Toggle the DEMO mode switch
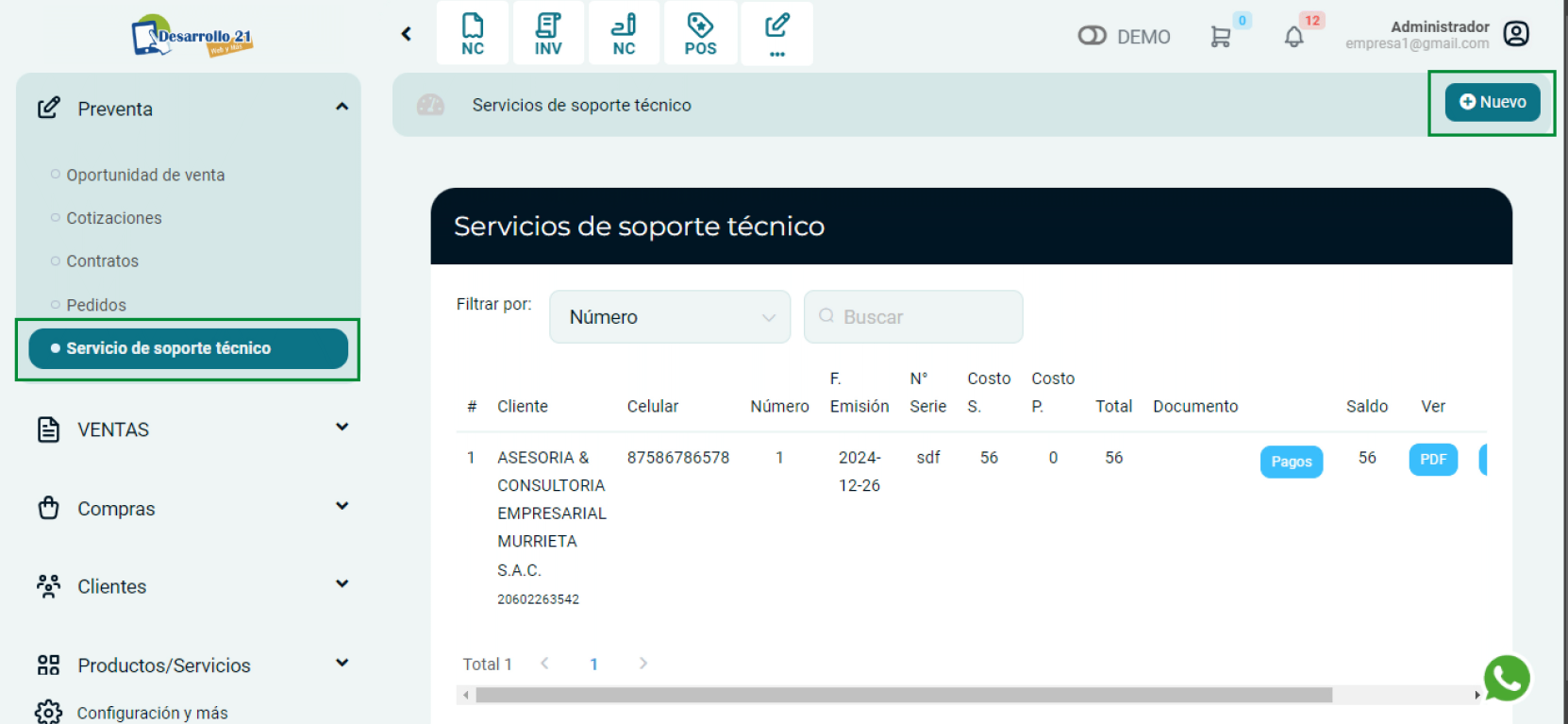This screenshot has height=724, width=1568. (x=1092, y=36)
